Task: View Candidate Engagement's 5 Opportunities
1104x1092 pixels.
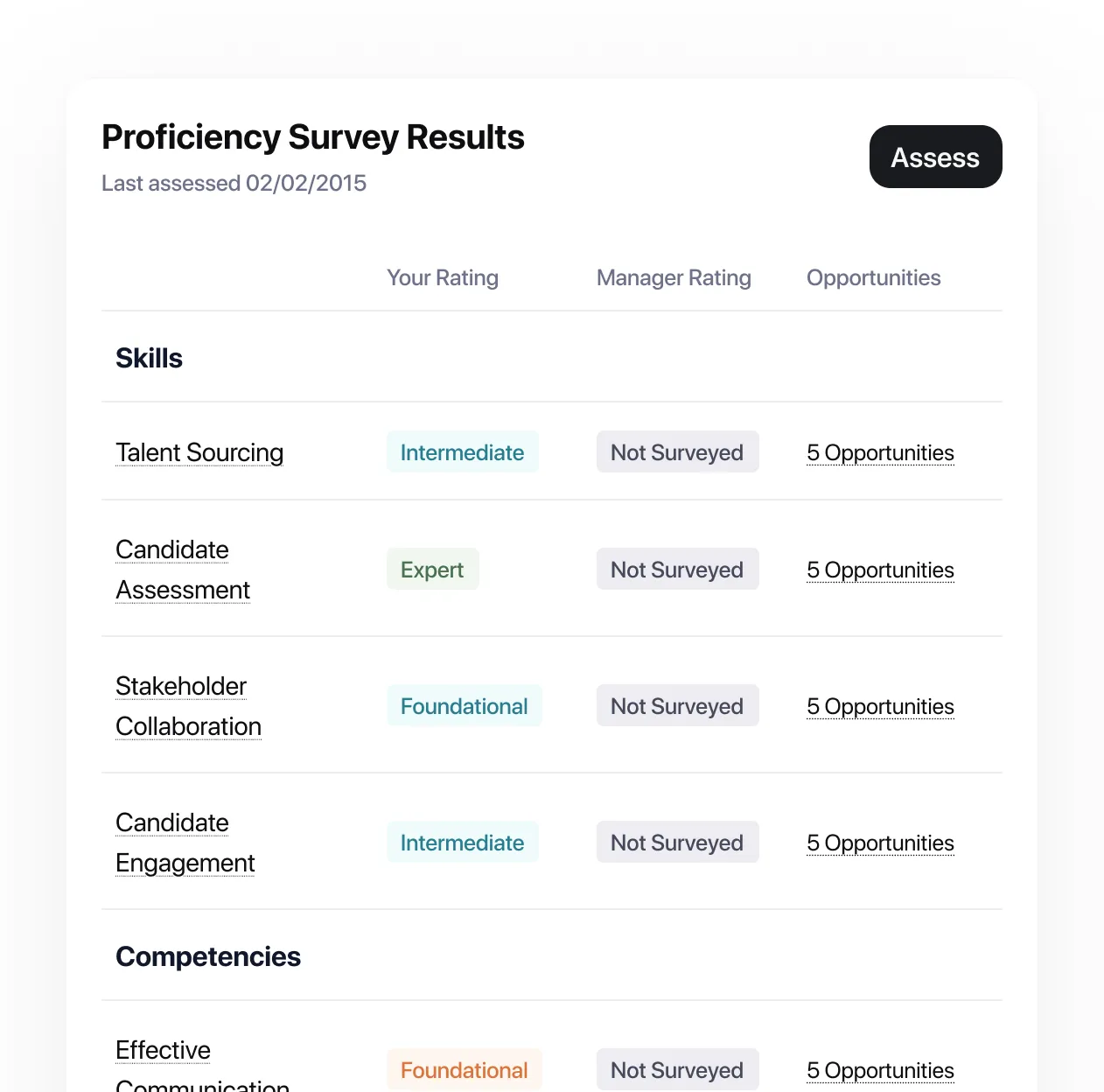Action: [880, 843]
